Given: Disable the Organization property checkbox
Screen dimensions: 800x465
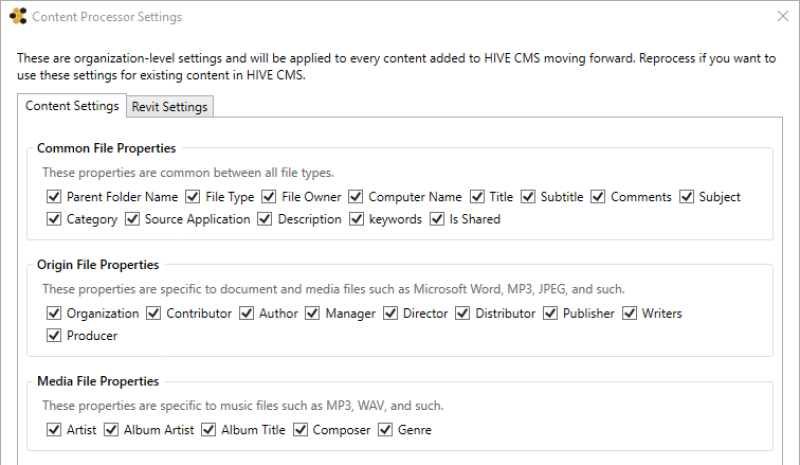Looking at the screenshot, I should (x=54, y=313).
